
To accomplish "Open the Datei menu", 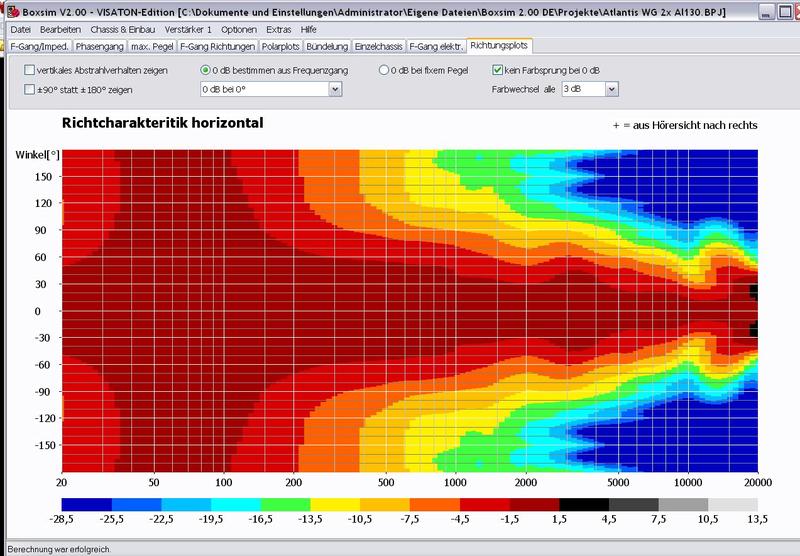I will (20, 31).
